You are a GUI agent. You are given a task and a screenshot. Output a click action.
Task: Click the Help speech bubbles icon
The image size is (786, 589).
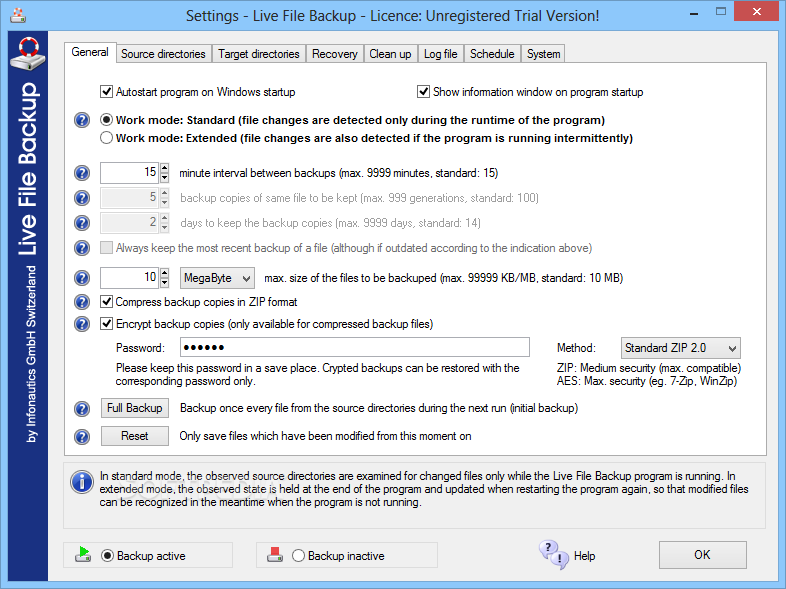coord(554,555)
